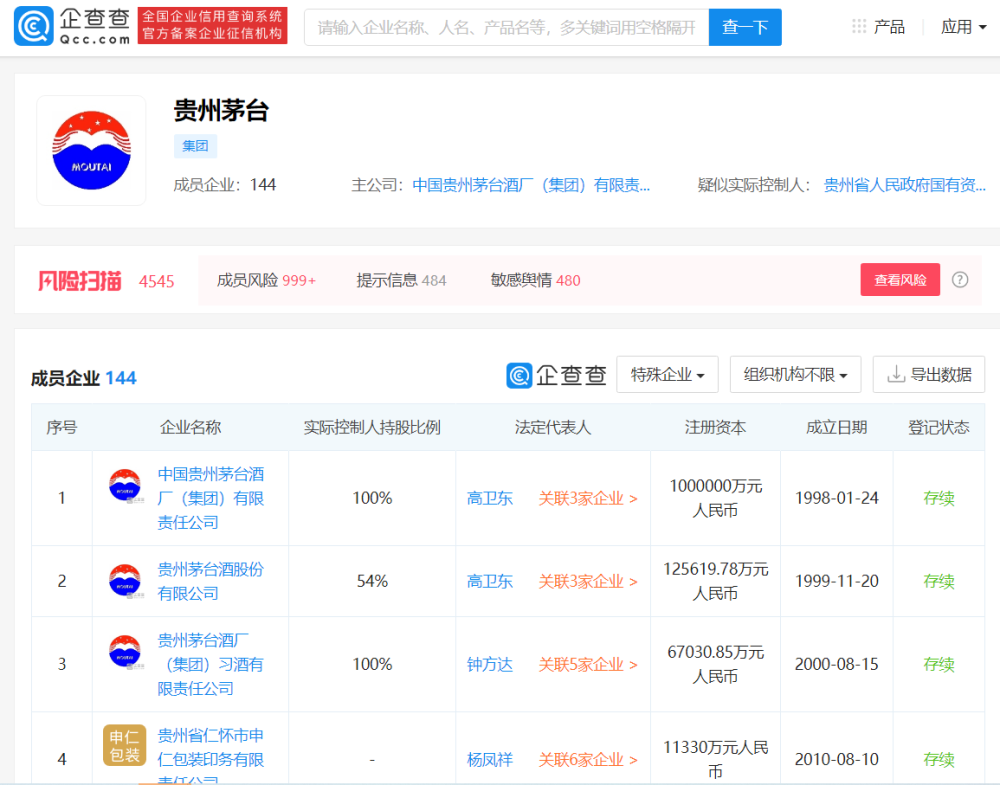Open 关联5家企业 link

point(588,665)
